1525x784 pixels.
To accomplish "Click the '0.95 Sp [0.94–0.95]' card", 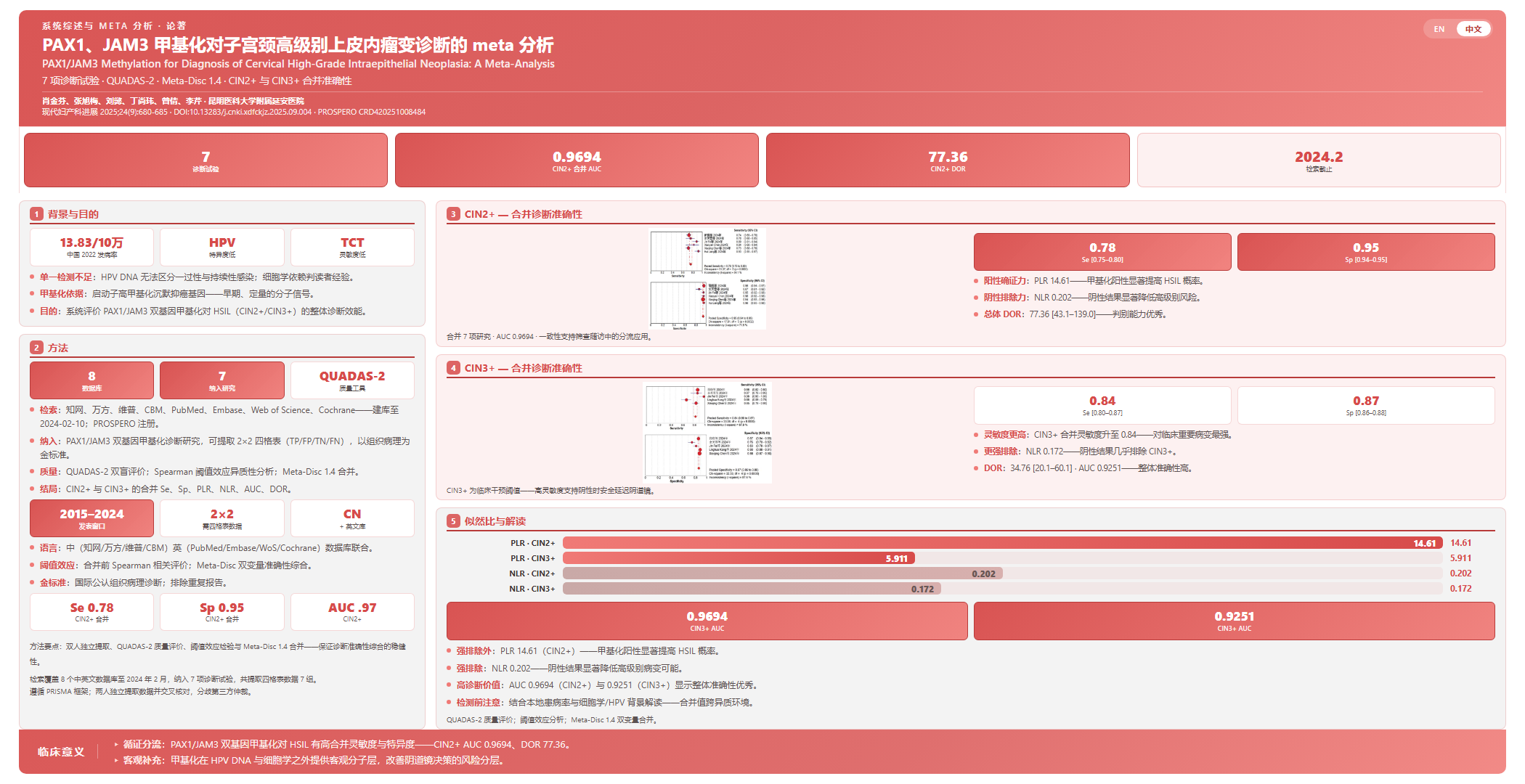I will 1366,253.
